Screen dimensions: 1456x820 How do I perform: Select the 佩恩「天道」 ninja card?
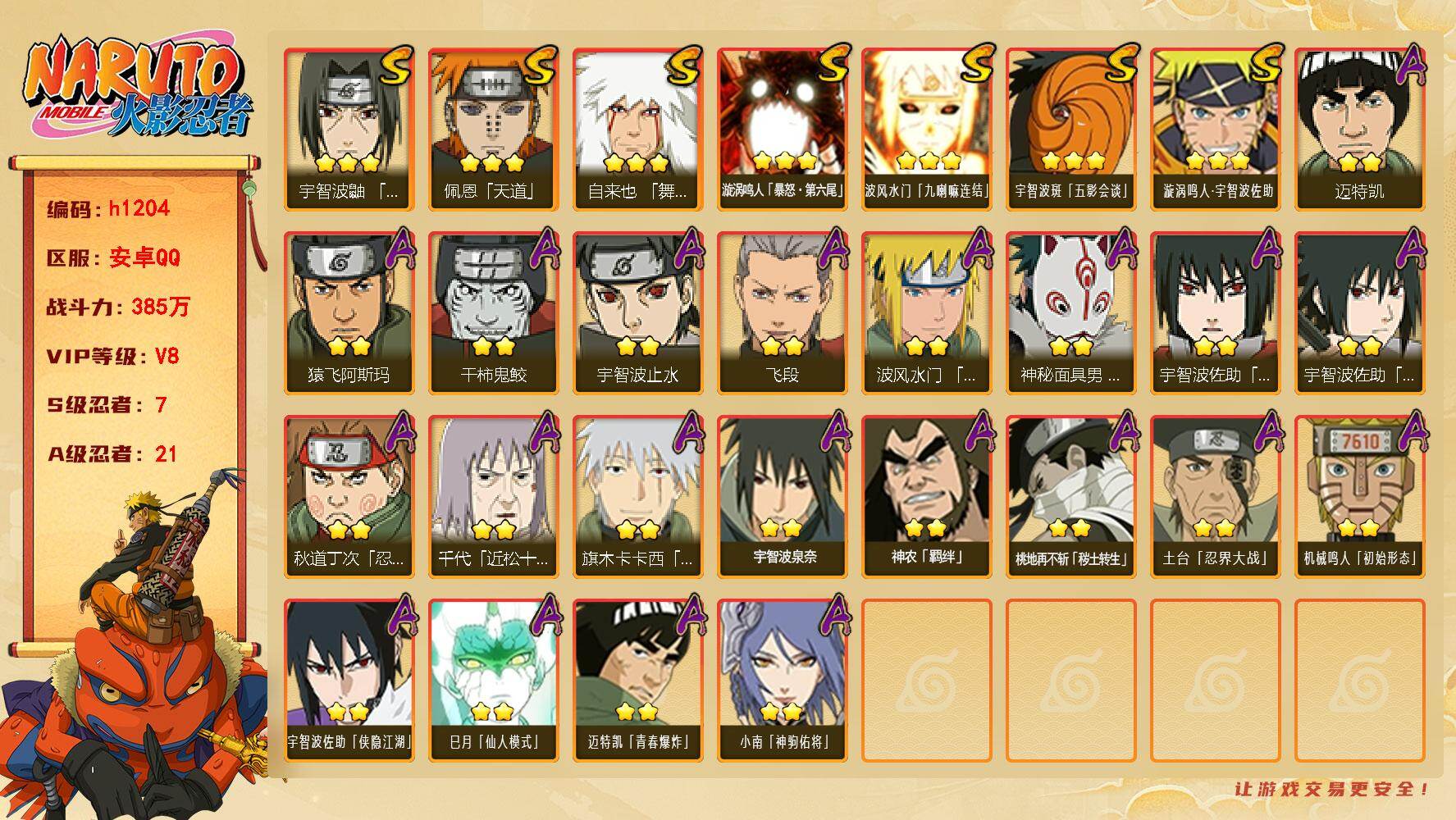click(x=493, y=130)
